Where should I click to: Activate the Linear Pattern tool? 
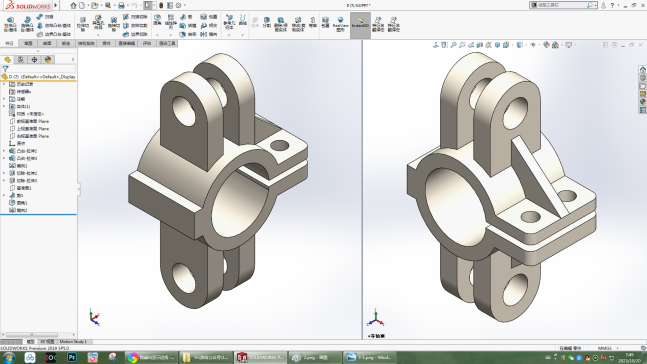(171, 23)
